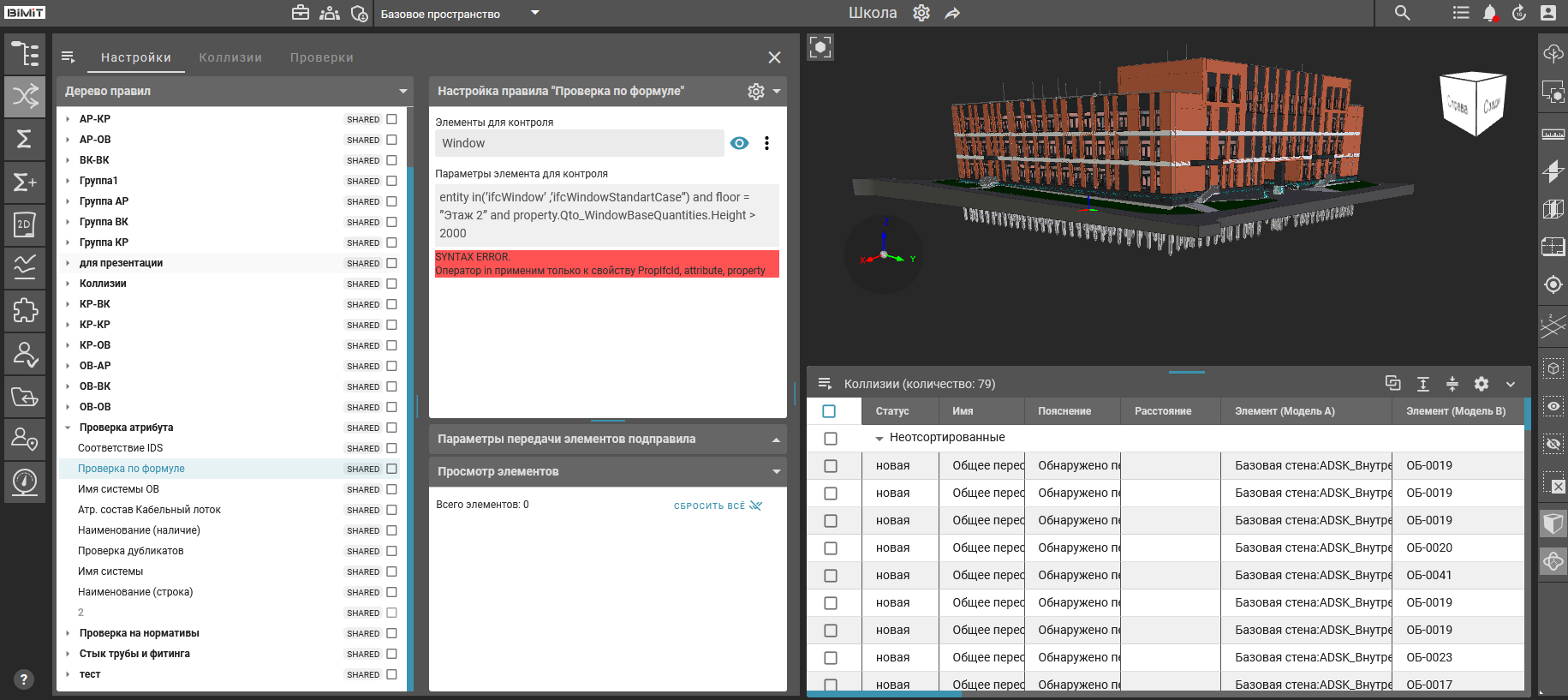Open the 2D drawings panel icon

25,225
